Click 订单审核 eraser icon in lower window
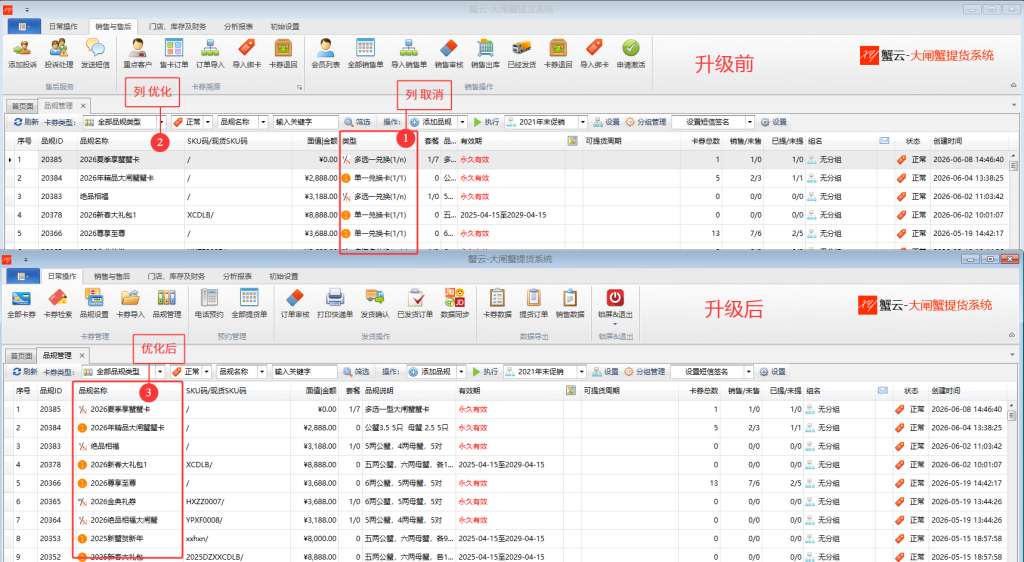The height and width of the screenshot is (562, 1024). click(295, 298)
